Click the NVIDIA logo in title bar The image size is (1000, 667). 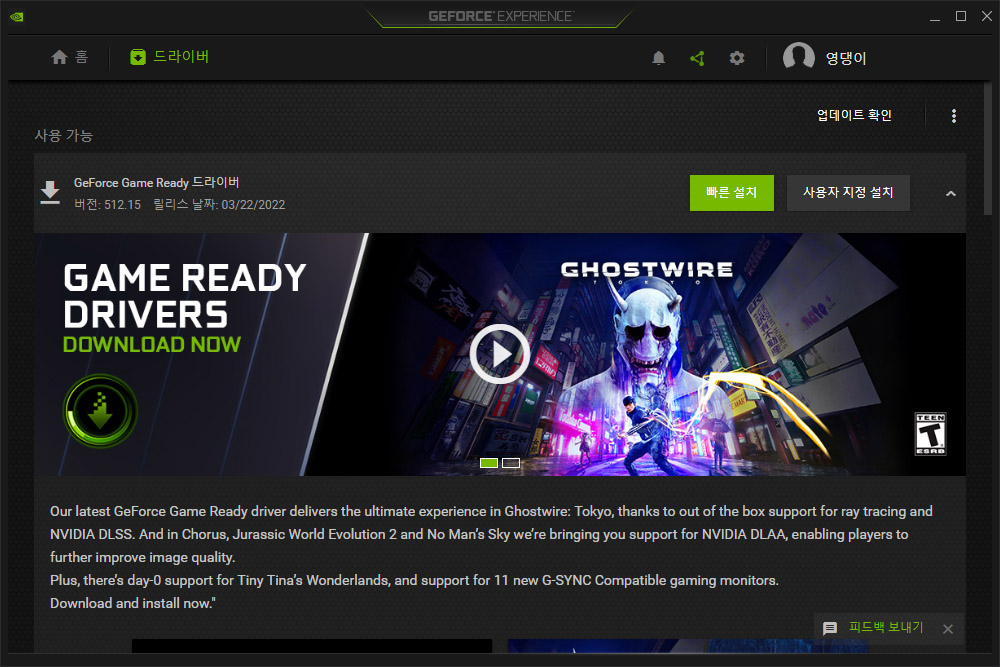(x=17, y=17)
